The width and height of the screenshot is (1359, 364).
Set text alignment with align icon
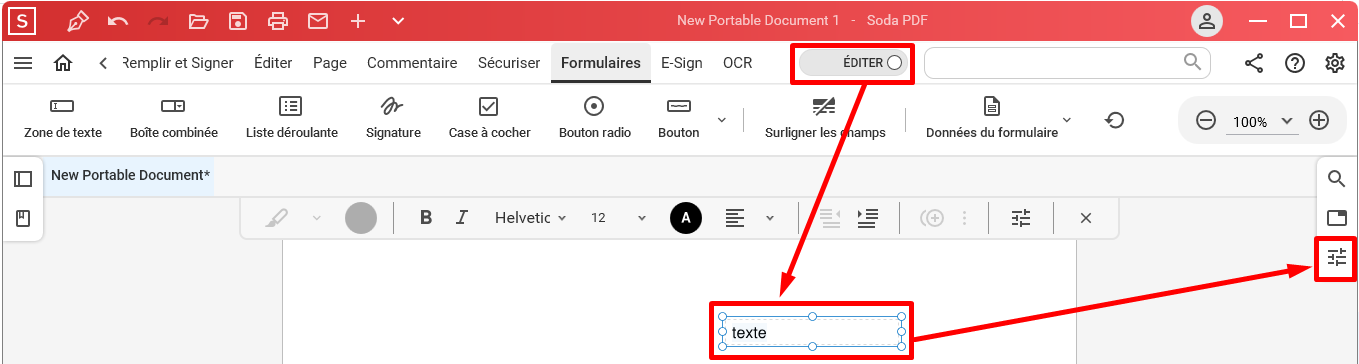click(736, 217)
